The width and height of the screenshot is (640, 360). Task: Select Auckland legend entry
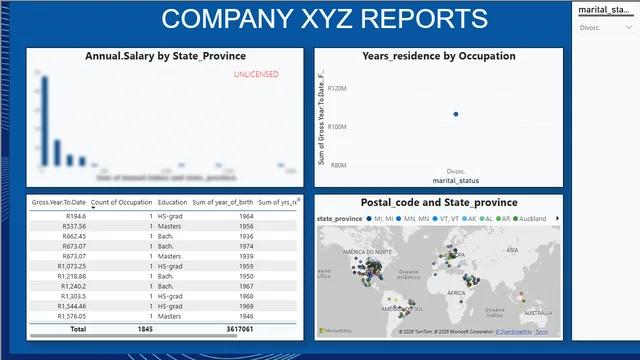click(529, 219)
